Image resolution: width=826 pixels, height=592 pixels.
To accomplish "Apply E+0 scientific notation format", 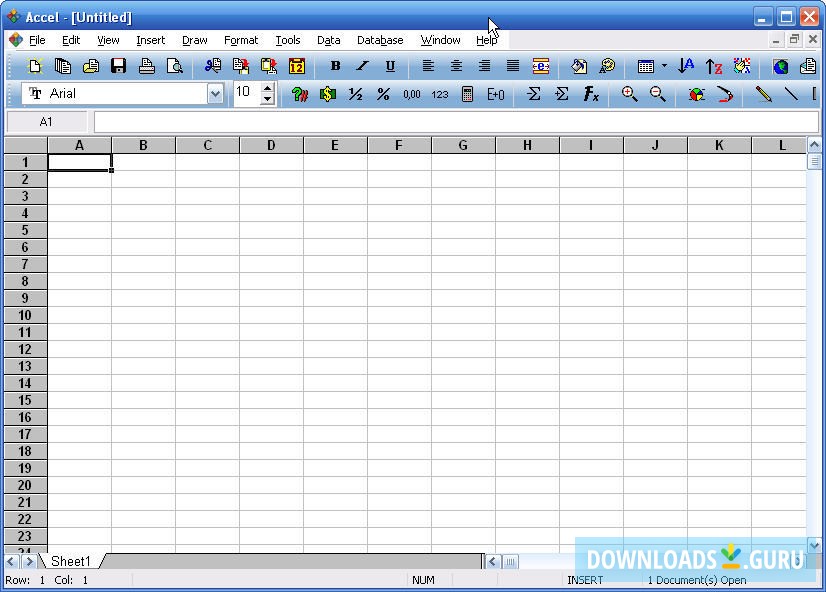I will point(496,94).
